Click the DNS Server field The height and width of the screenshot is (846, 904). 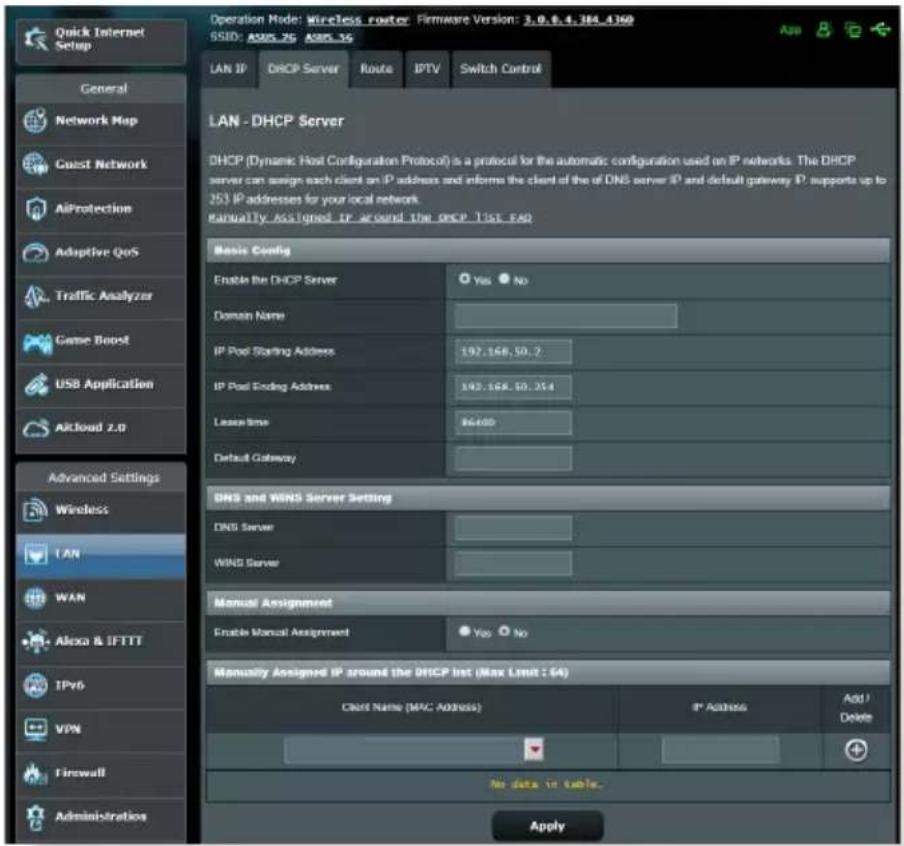pyautogui.click(x=513, y=528)
